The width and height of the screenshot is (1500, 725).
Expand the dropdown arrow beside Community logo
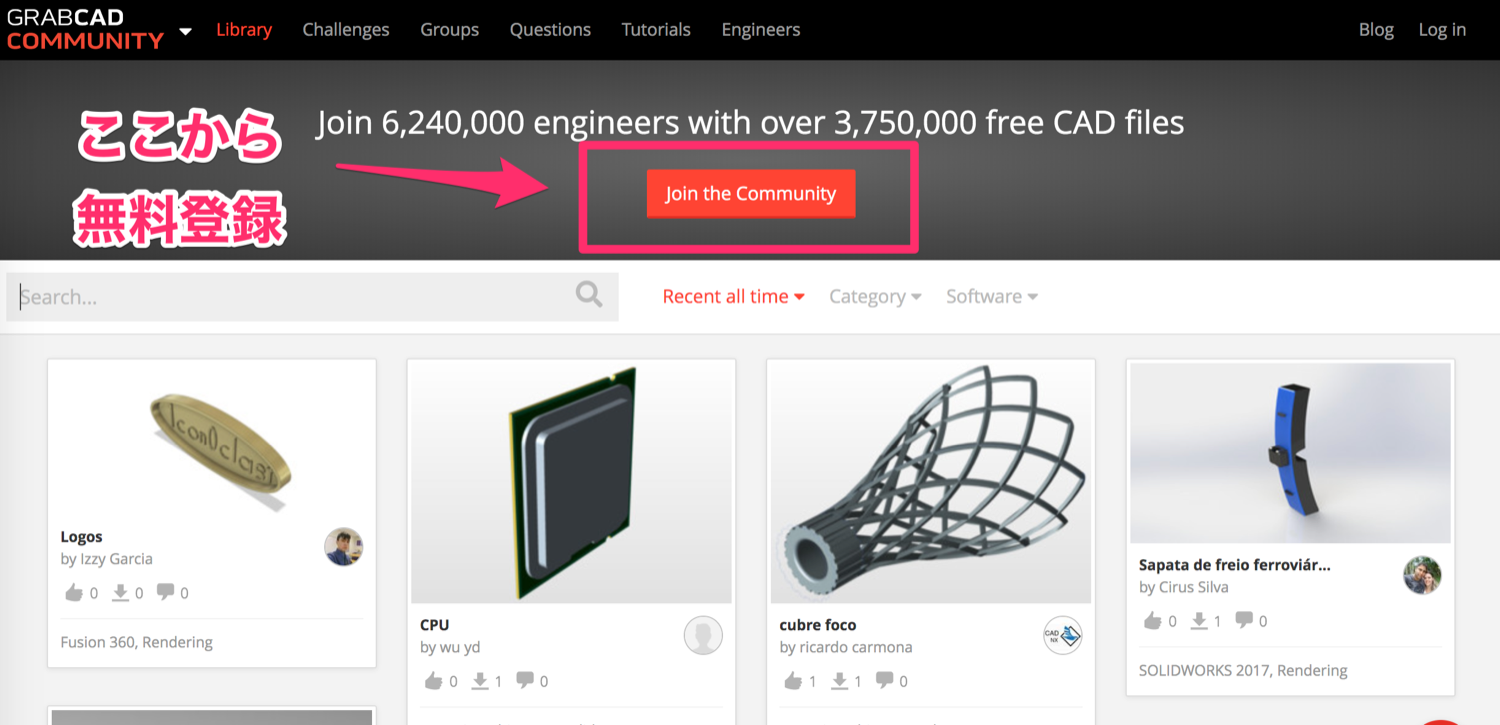click(185, 31)
